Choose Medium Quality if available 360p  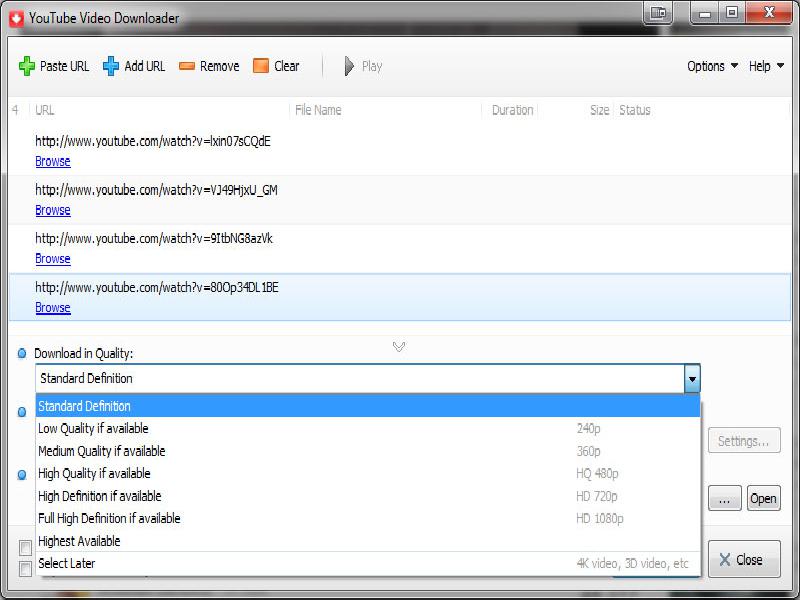click(x=367, y=451)
